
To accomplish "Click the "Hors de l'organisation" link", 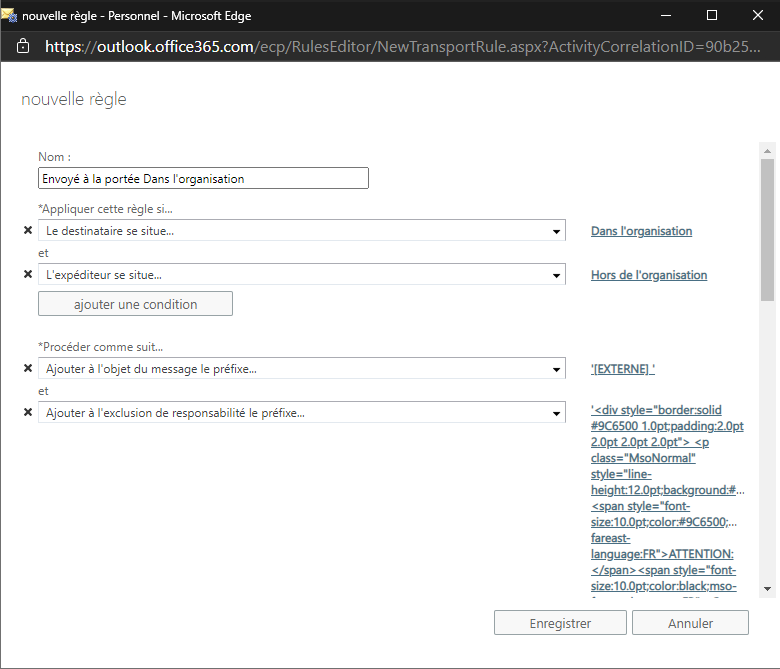I will (x=648, y=275).
